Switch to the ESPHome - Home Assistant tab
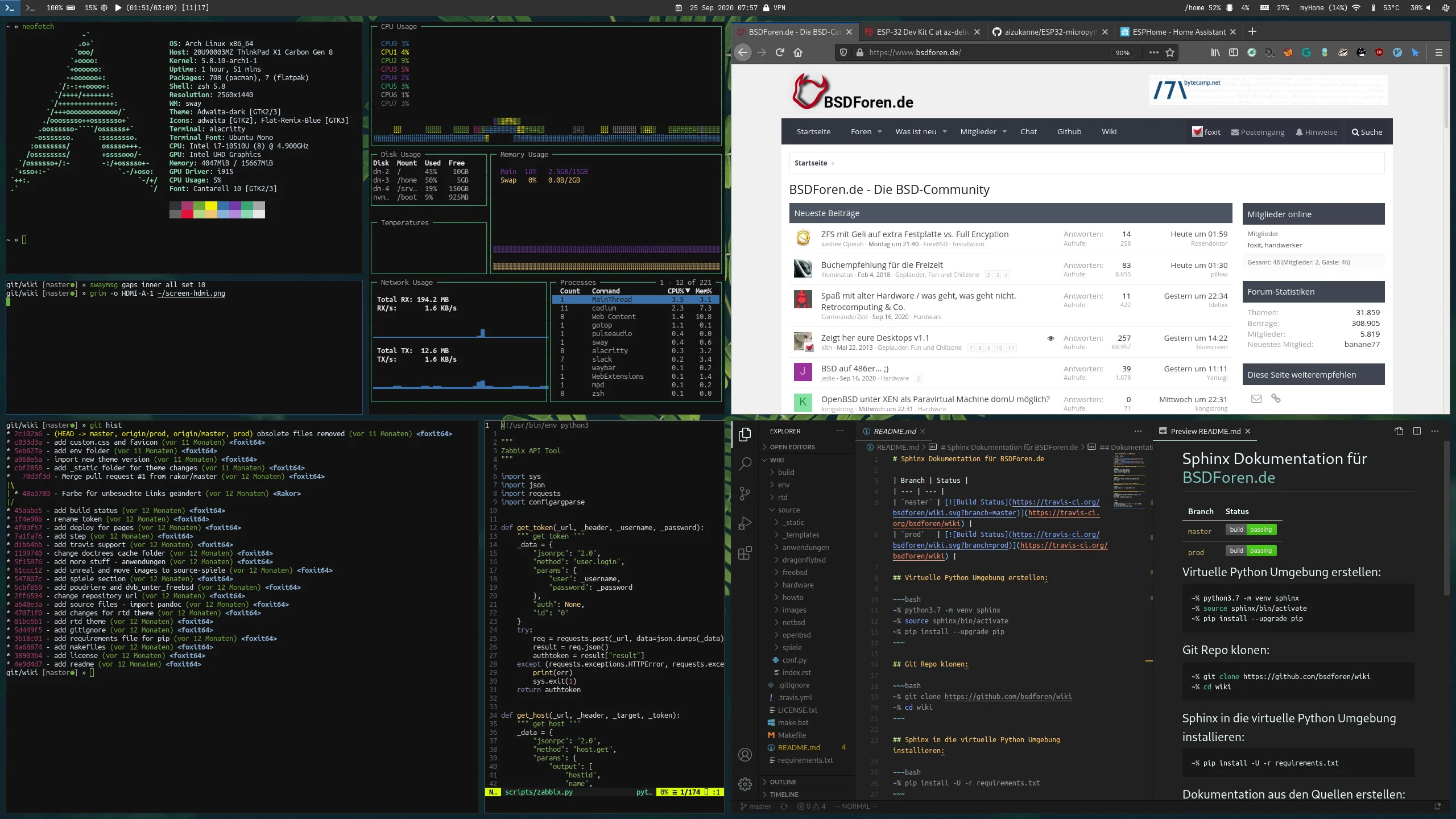 click(1178, 32)
